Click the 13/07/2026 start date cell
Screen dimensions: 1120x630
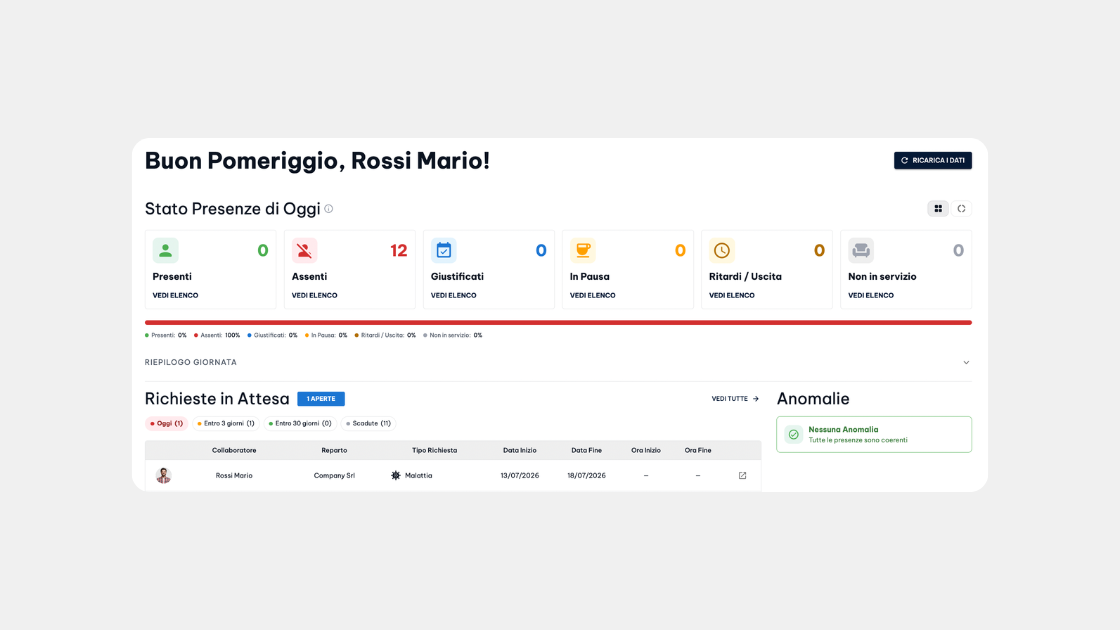[x=519, y=475]
